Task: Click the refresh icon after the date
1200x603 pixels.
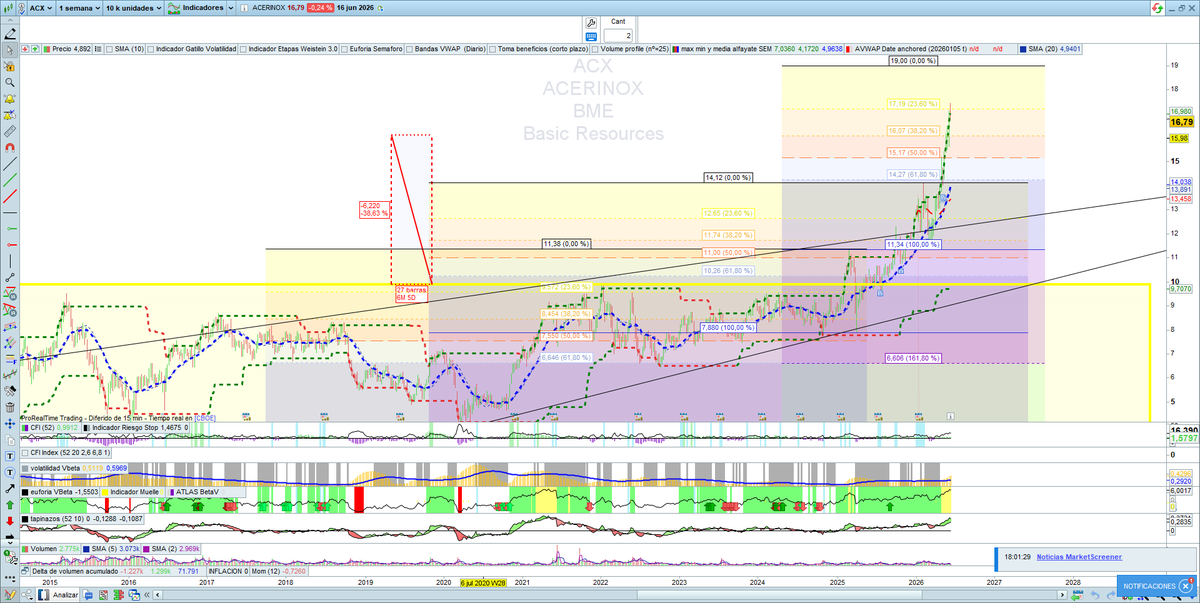Action: 380,8
